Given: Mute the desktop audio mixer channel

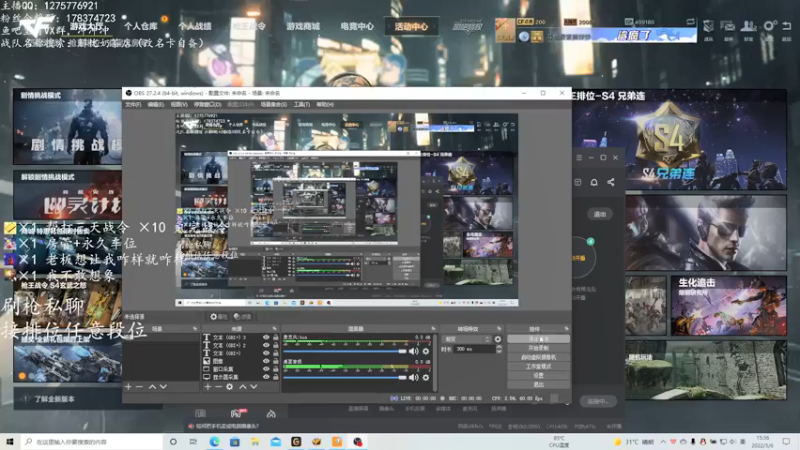Looking at the screenshot, I should click(414, 378).
